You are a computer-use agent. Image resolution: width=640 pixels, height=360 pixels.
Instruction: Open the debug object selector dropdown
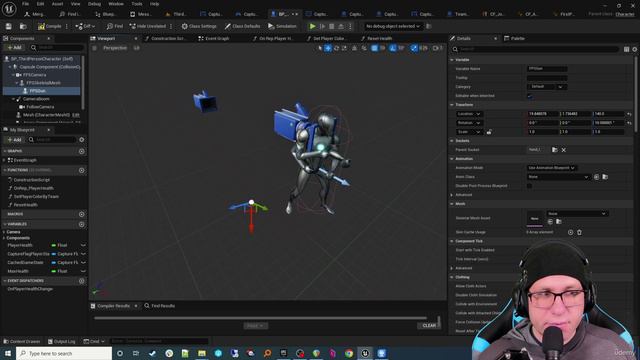pyautogui.click(x=392, y=26)
